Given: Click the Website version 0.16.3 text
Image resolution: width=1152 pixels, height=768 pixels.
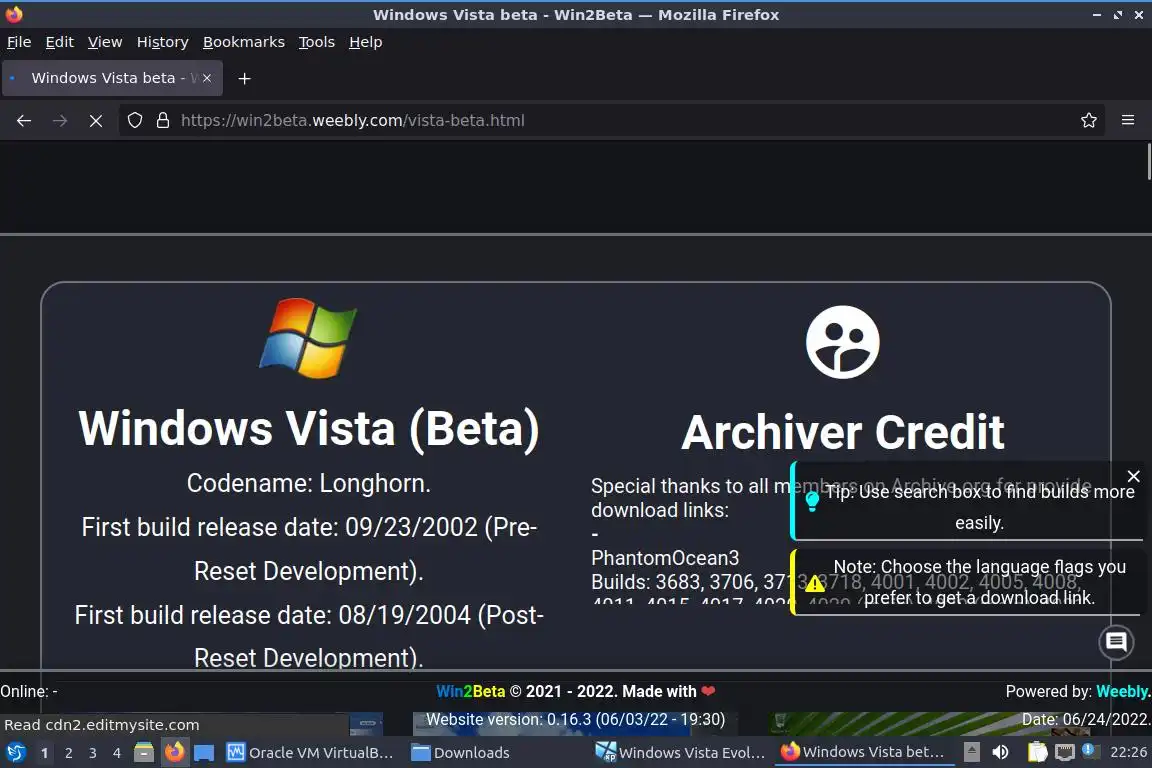Looking at the screenshot, I should pos(575,719).
